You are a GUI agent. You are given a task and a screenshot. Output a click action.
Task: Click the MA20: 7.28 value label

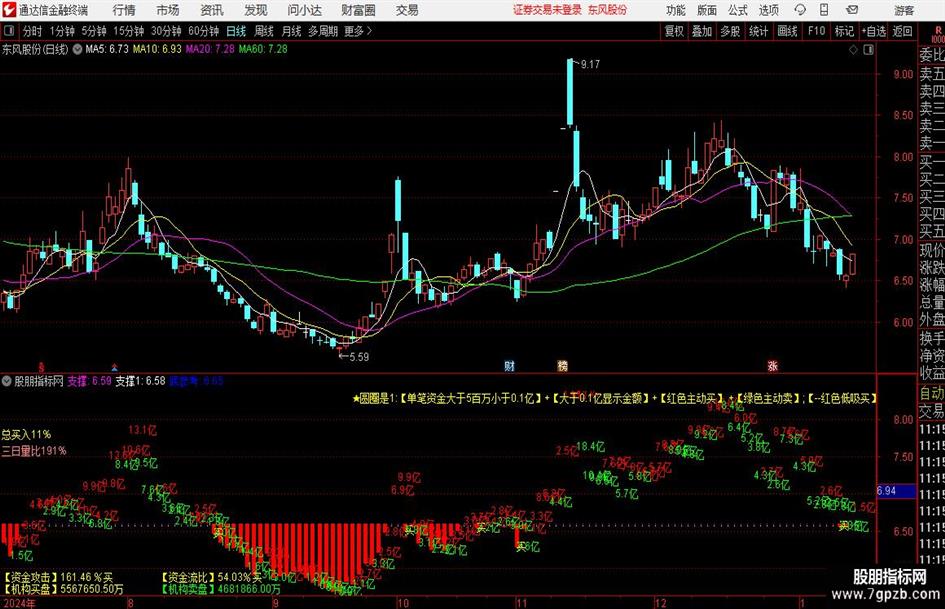pos(210,49)
